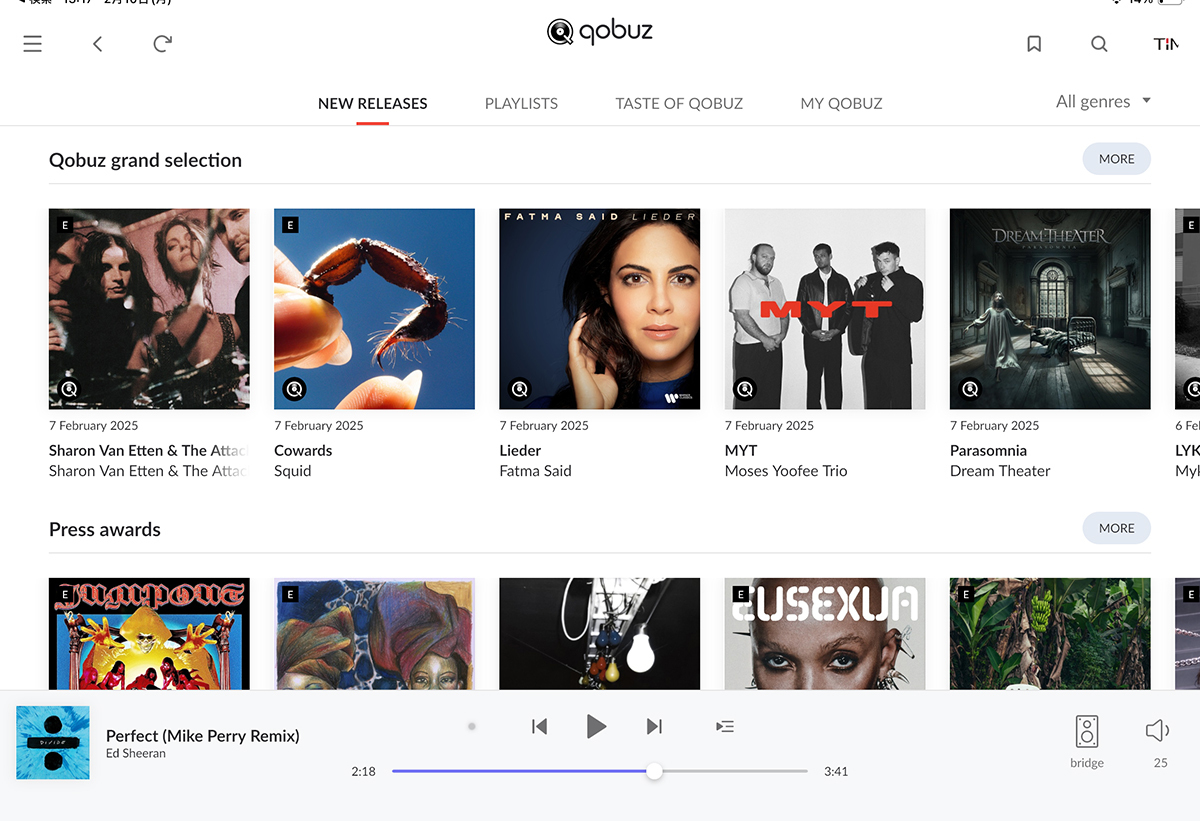This screenshot has width=1200, height=821.
Task: Open the album cover with the hanging light bulb
Action: (x=600, y=633)
